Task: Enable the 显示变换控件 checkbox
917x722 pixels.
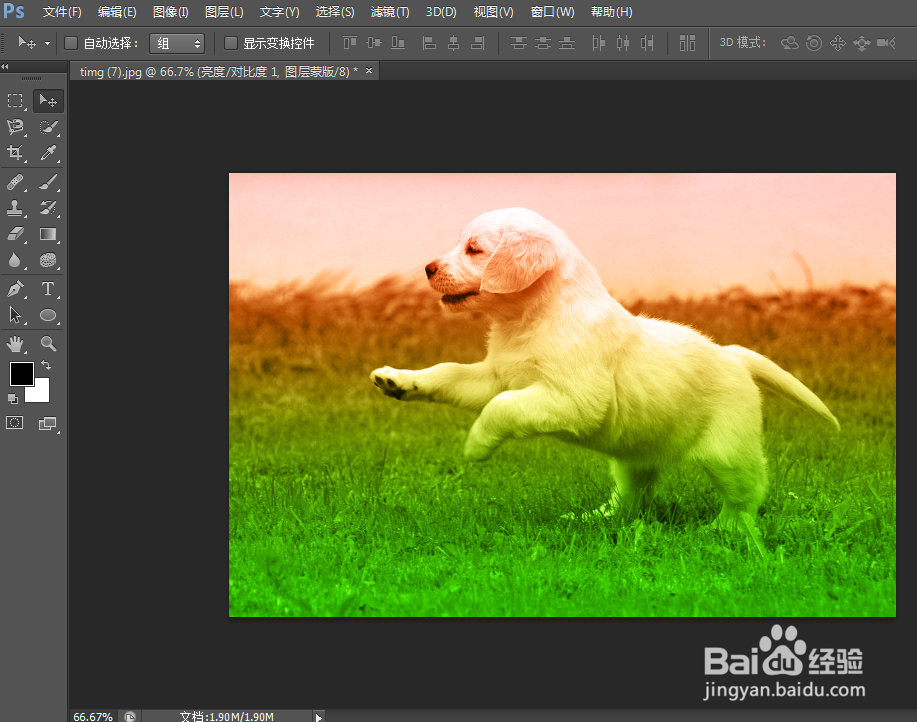Action: pos(231,43)
